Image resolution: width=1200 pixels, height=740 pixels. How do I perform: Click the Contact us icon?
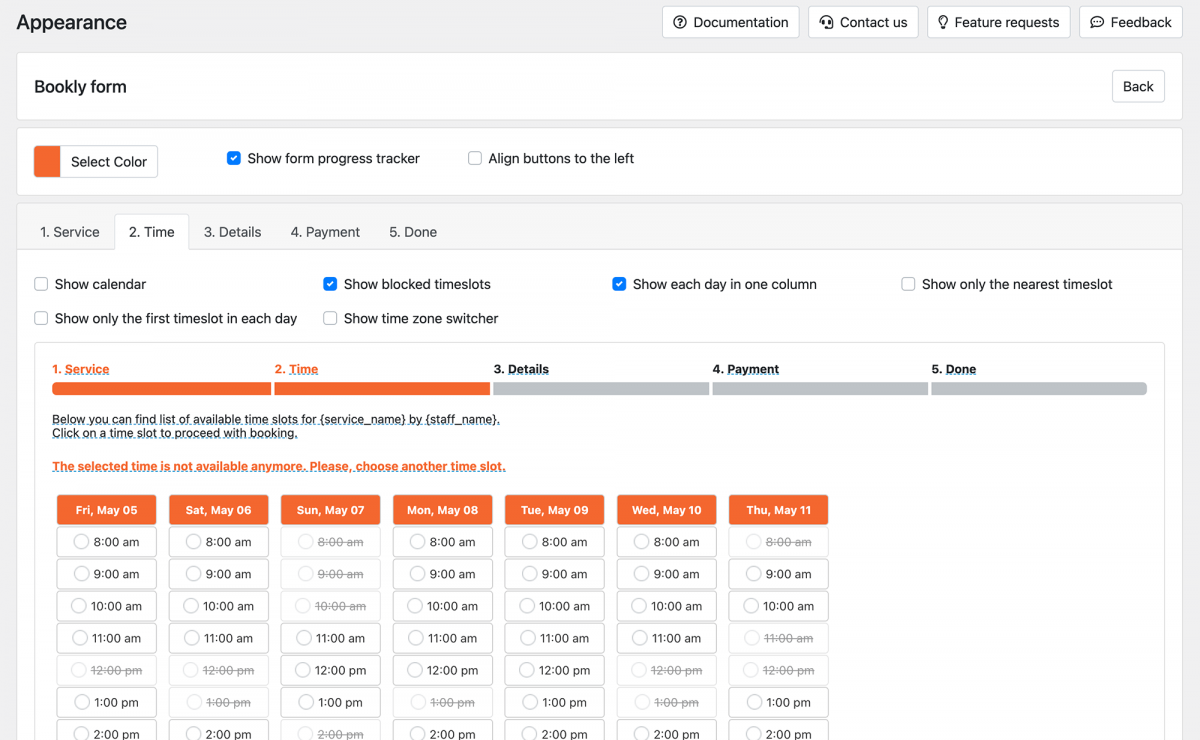point(824,22)
